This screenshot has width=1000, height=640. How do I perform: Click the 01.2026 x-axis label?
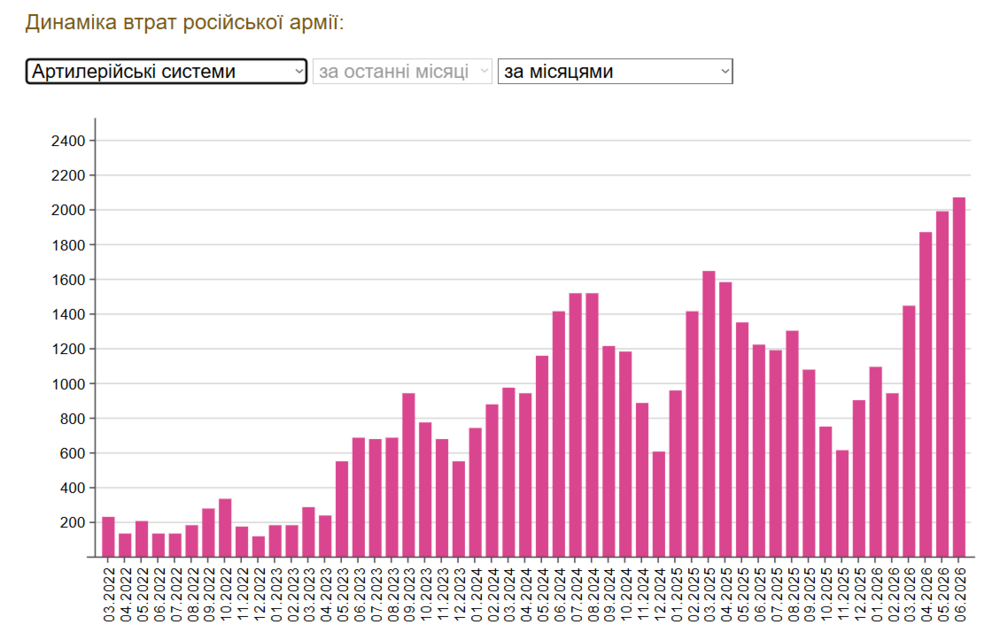coord(876,595)
